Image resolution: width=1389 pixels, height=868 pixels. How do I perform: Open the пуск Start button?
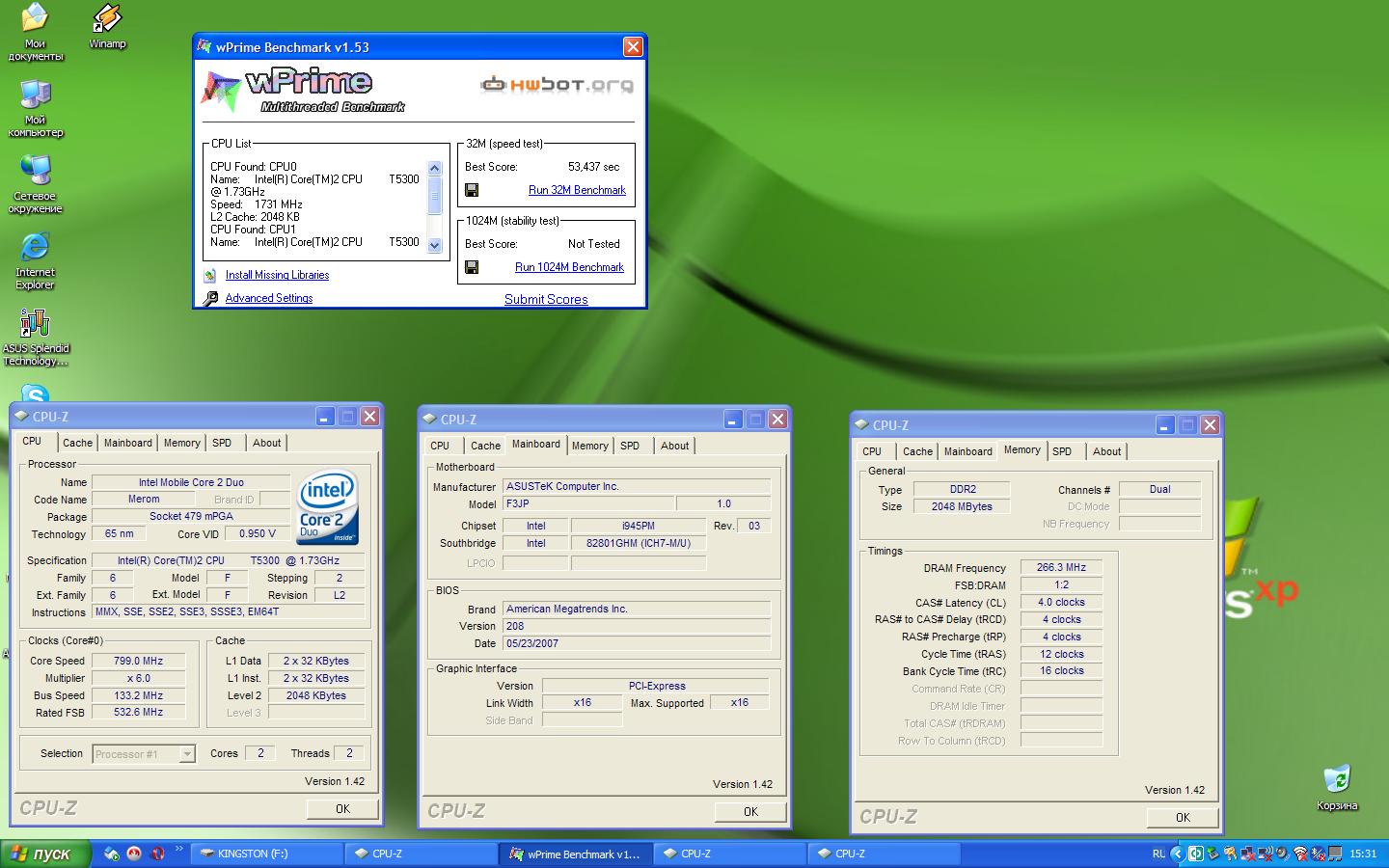(x=44, y=854)
